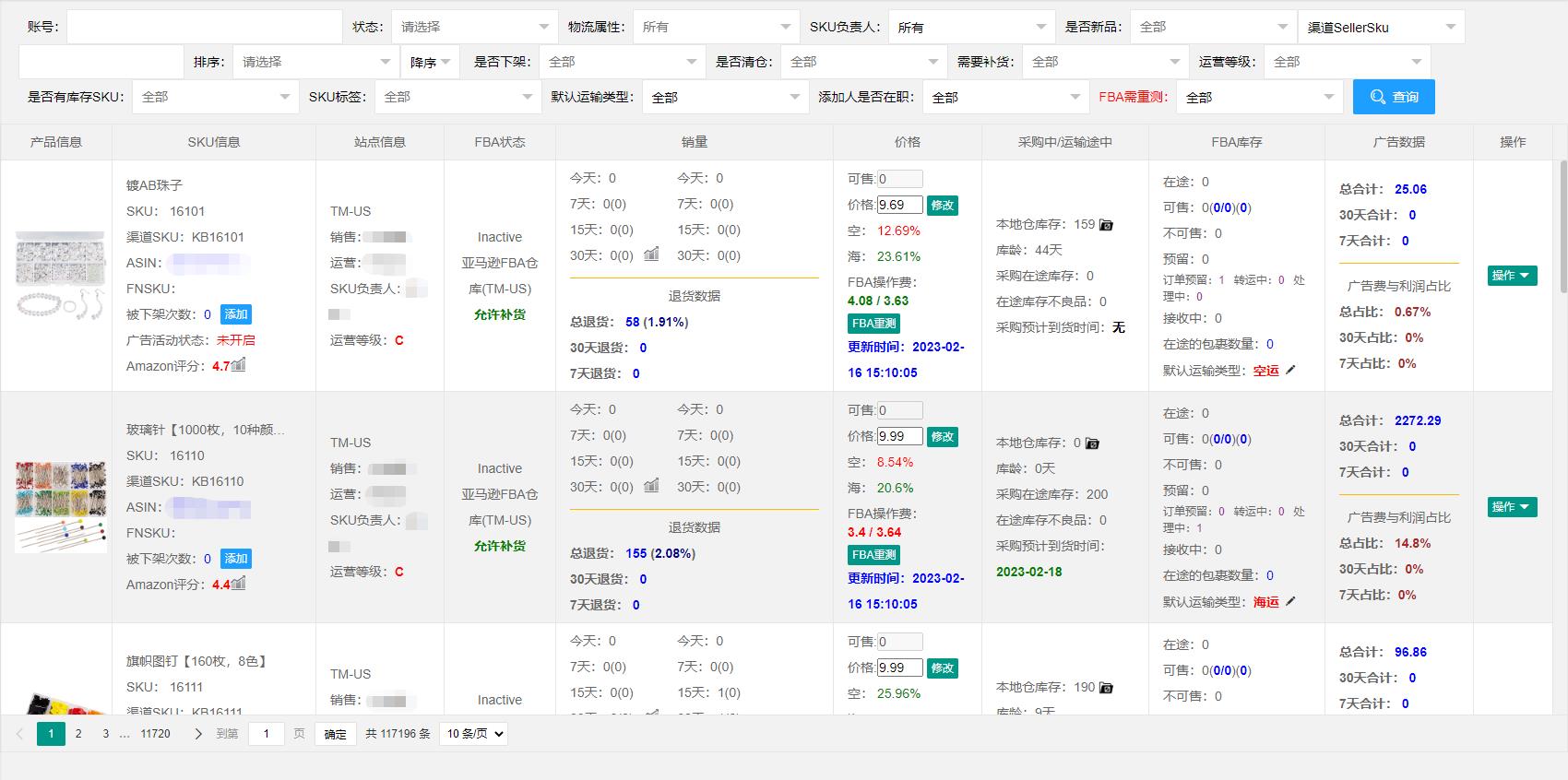The image size is (1568, 780).
Task: Open the 物流属性 dropdown
Action: 717,27
